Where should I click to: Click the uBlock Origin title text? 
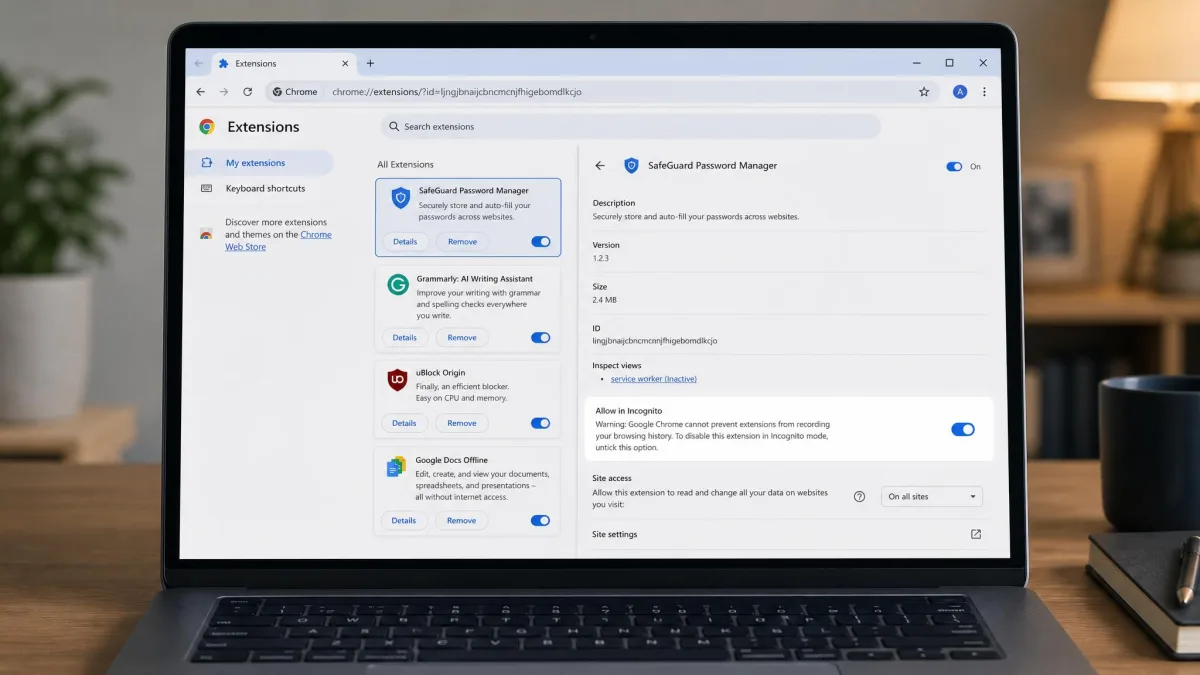tap(441, 373)
